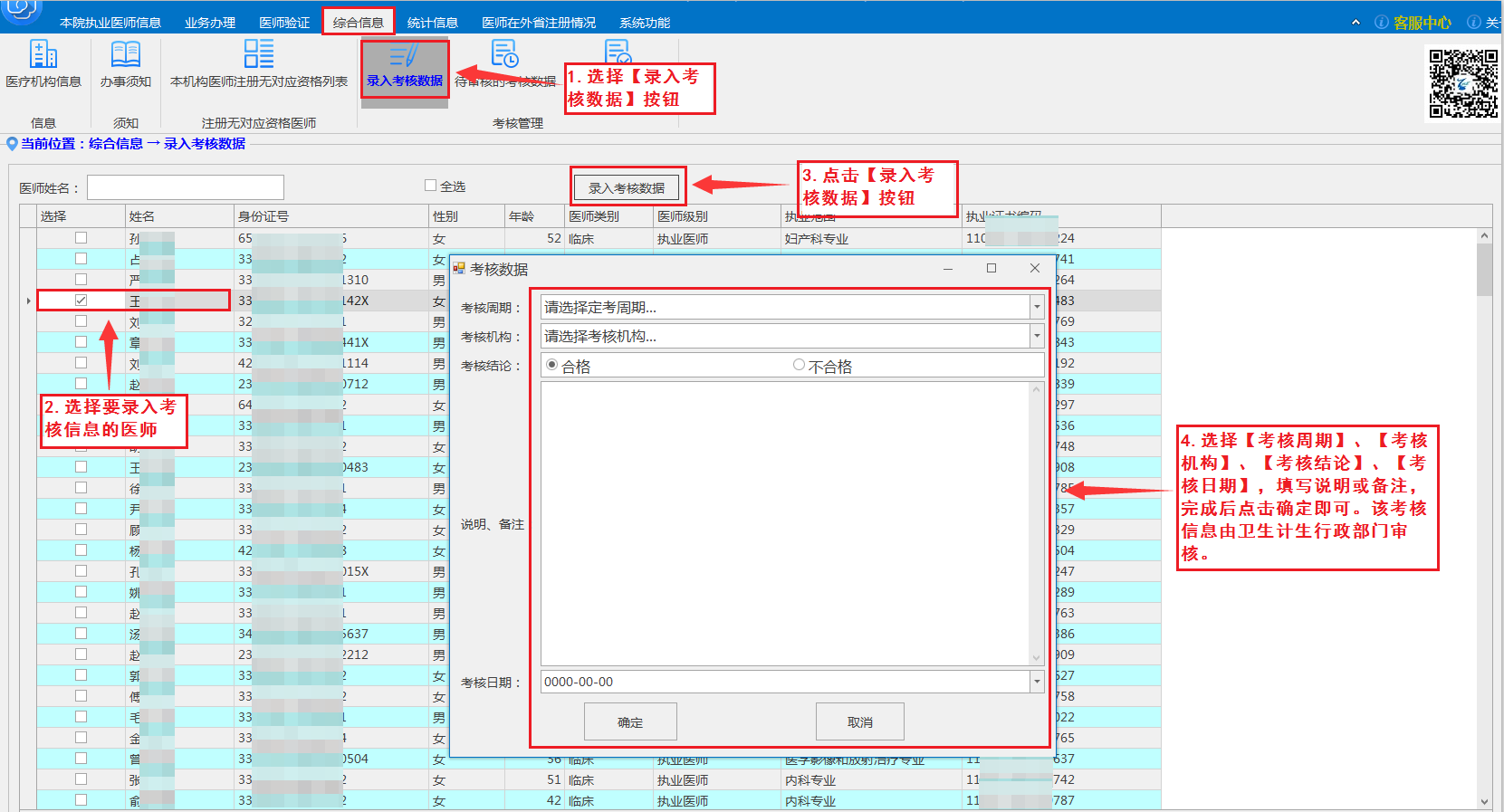Screen dimensions: 1504x812
Task: Click the application logo in top-left corner
Action: (x=22, y=9)
